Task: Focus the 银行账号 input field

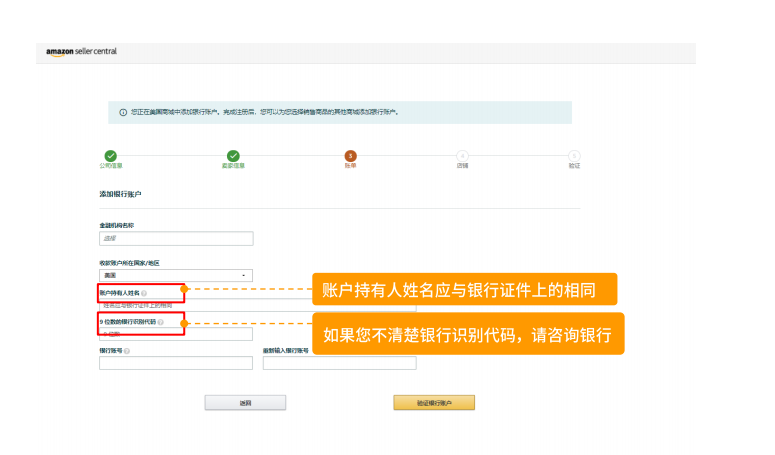Action: (x=176, y=363)
